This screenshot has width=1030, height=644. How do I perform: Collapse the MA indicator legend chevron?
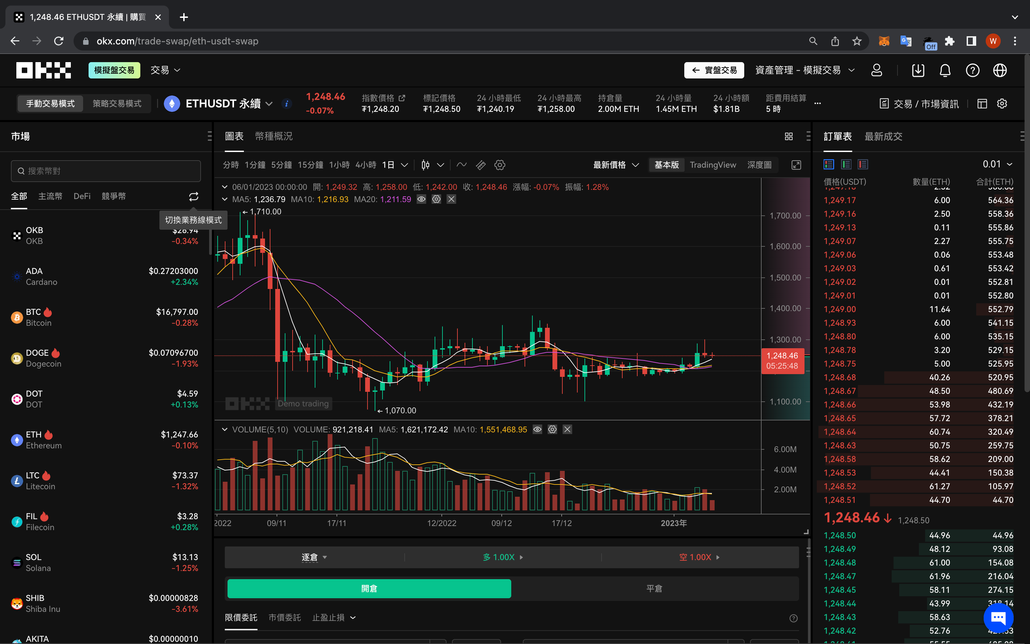(225, 199)
